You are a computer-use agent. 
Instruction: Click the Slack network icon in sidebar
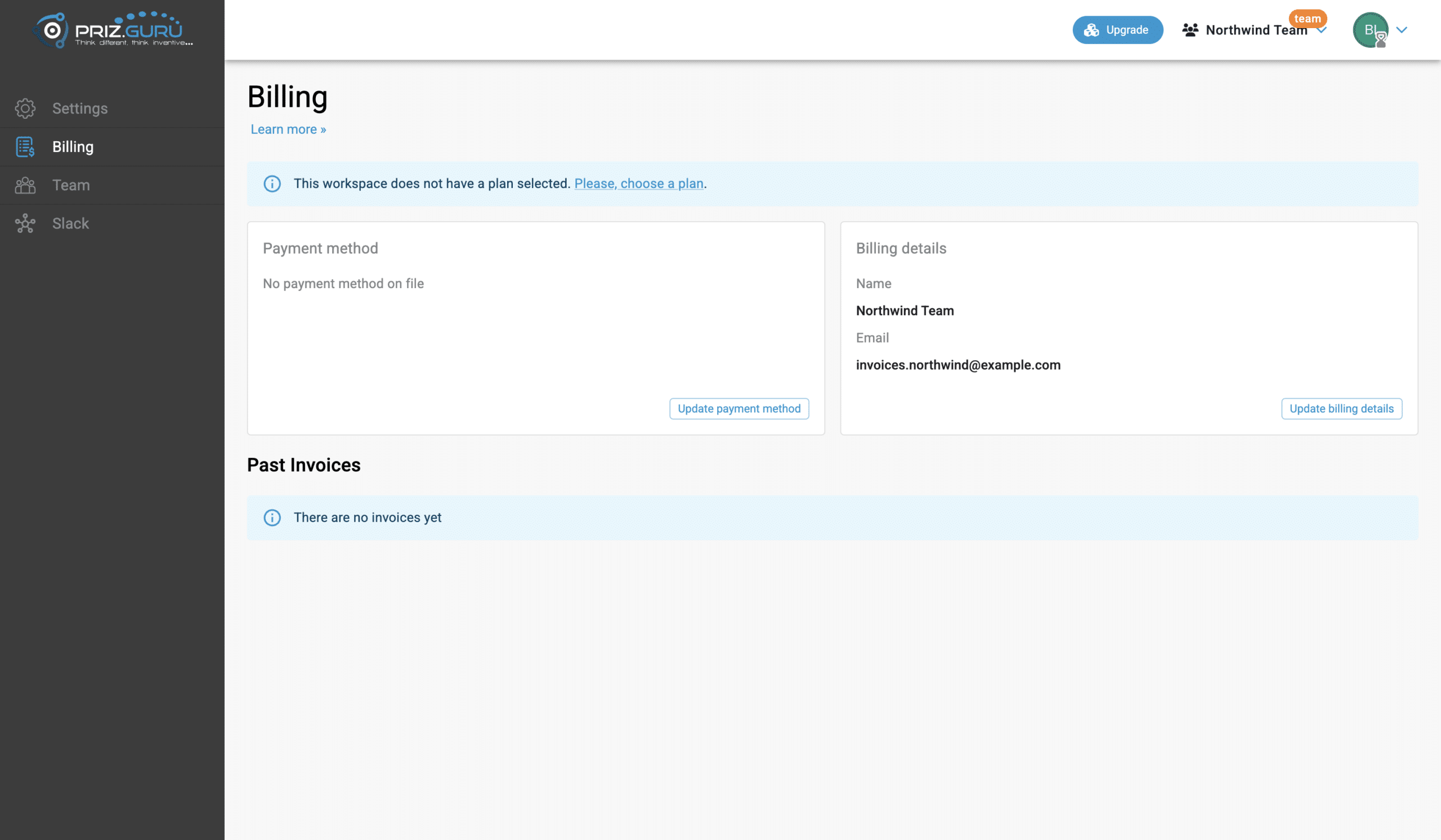[25, 223]
